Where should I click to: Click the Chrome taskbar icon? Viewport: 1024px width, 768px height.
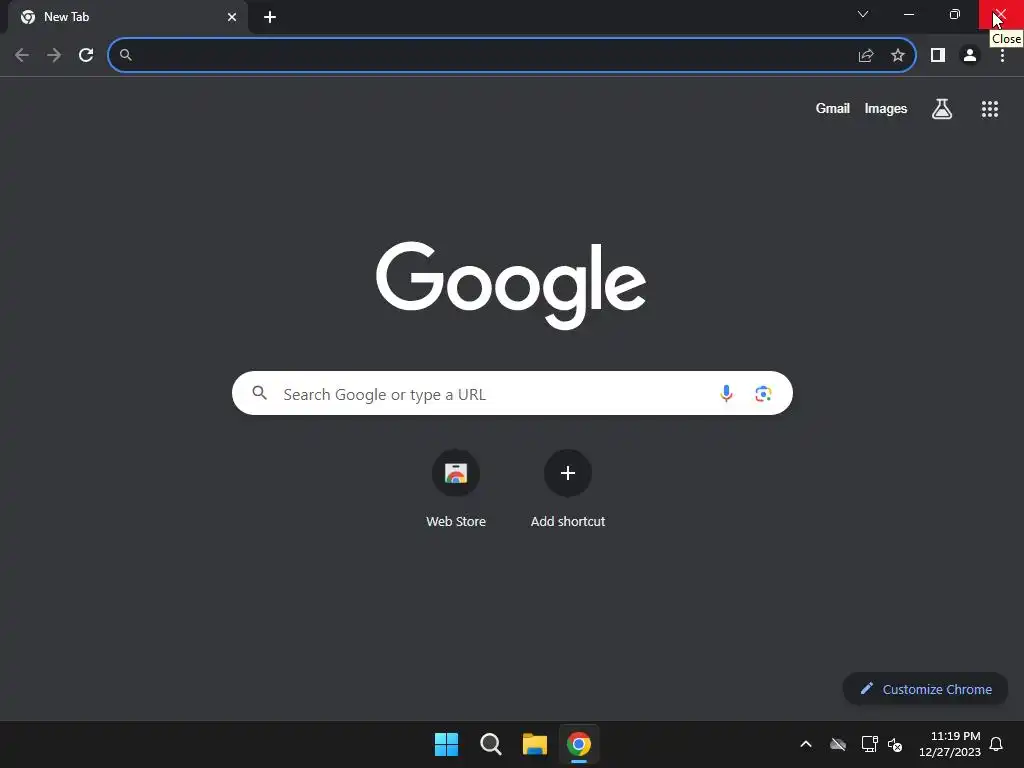pyautogui.click(x=579, y=744)
